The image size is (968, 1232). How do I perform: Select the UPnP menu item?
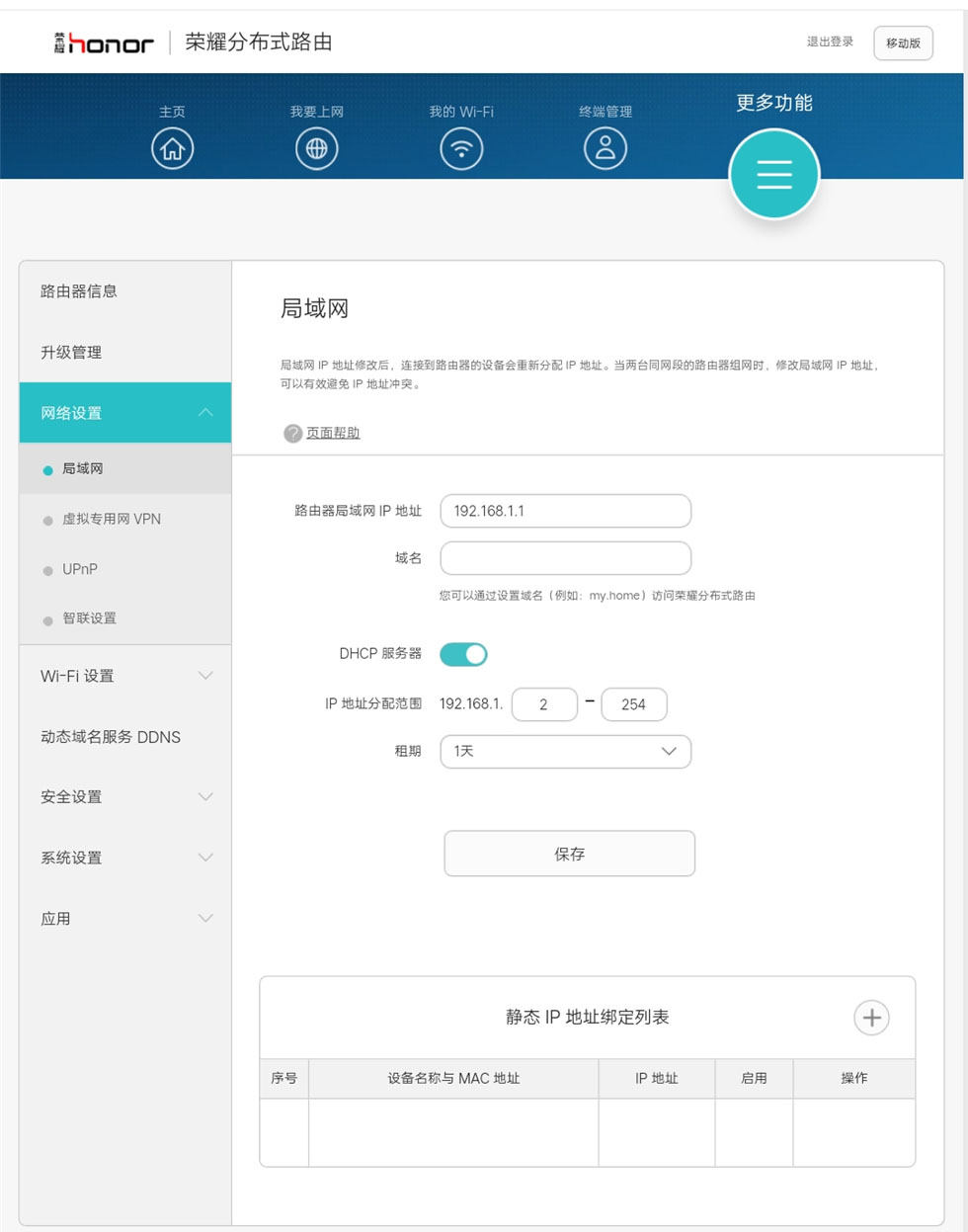(x=80, y=570)
